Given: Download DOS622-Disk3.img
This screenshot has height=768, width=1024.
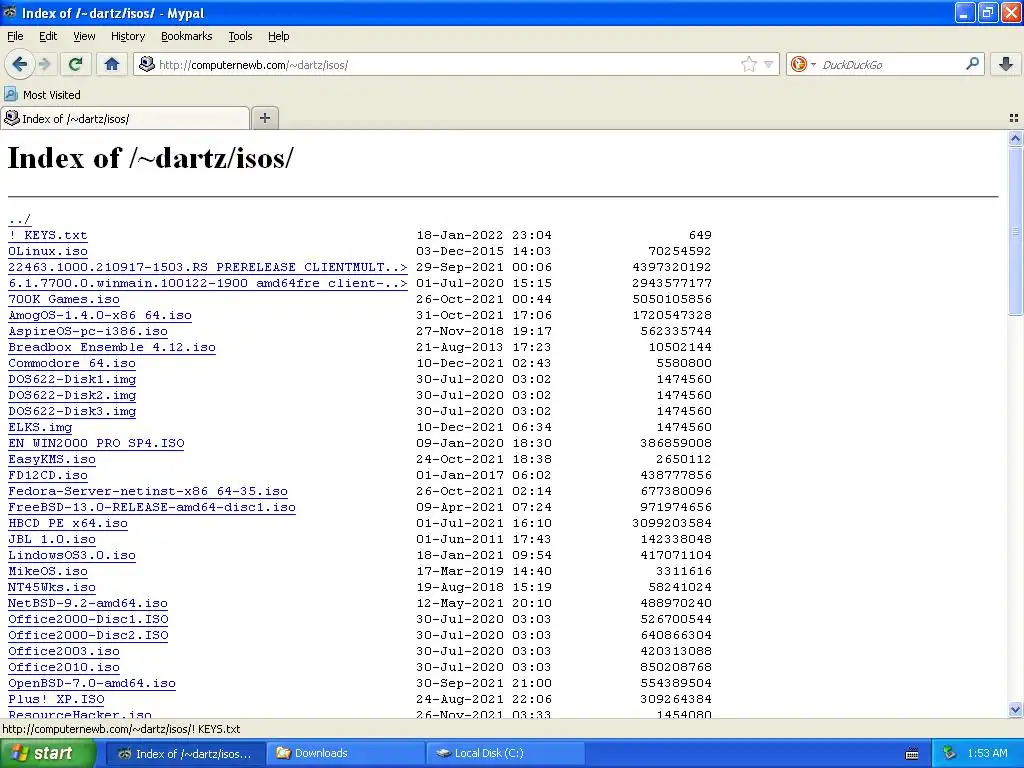Looking at the screenshot, I should coord(72,411).
